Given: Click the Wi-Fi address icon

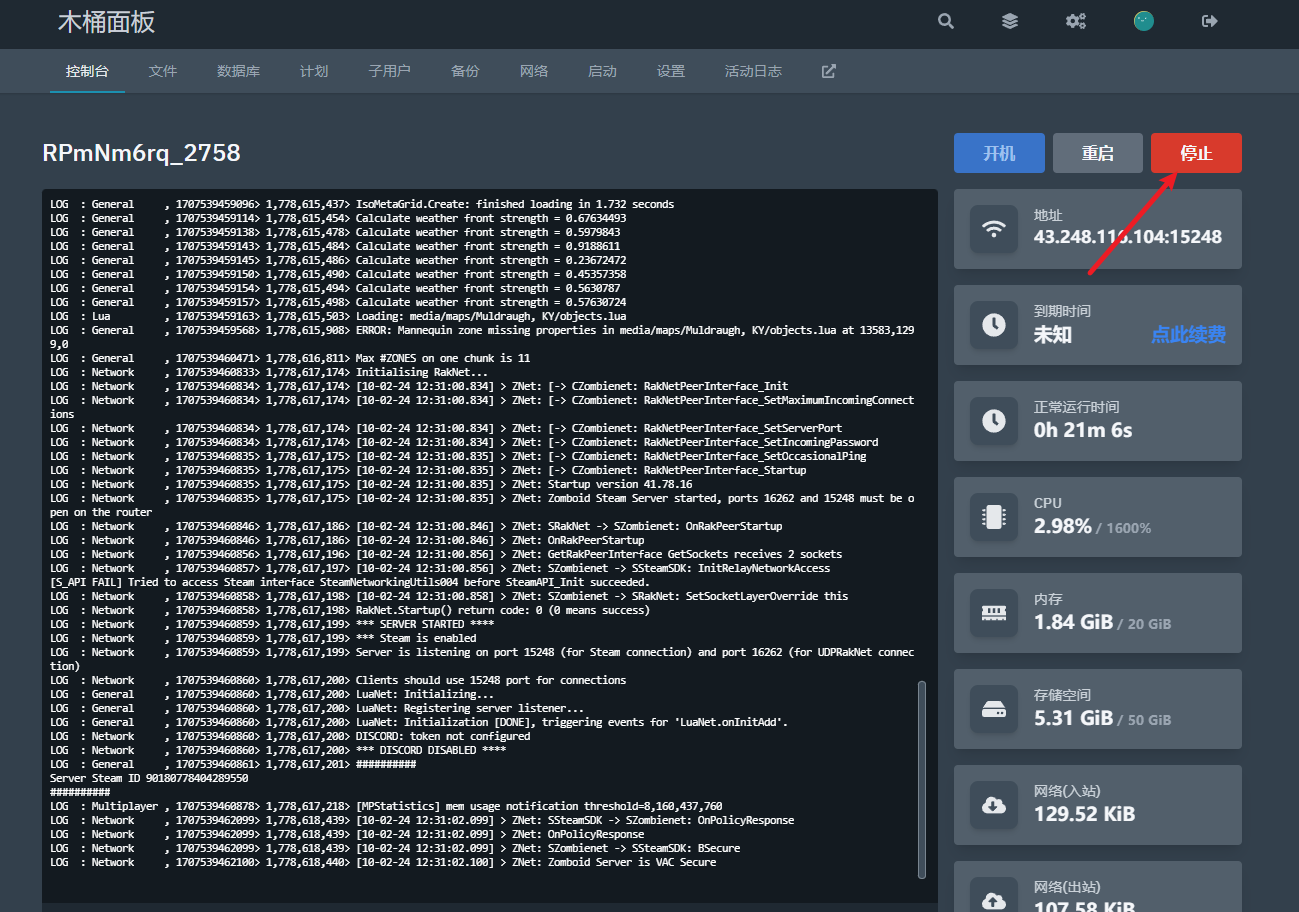Looking at the screenshot, I should pyautogui.click(x=994, y=229).
